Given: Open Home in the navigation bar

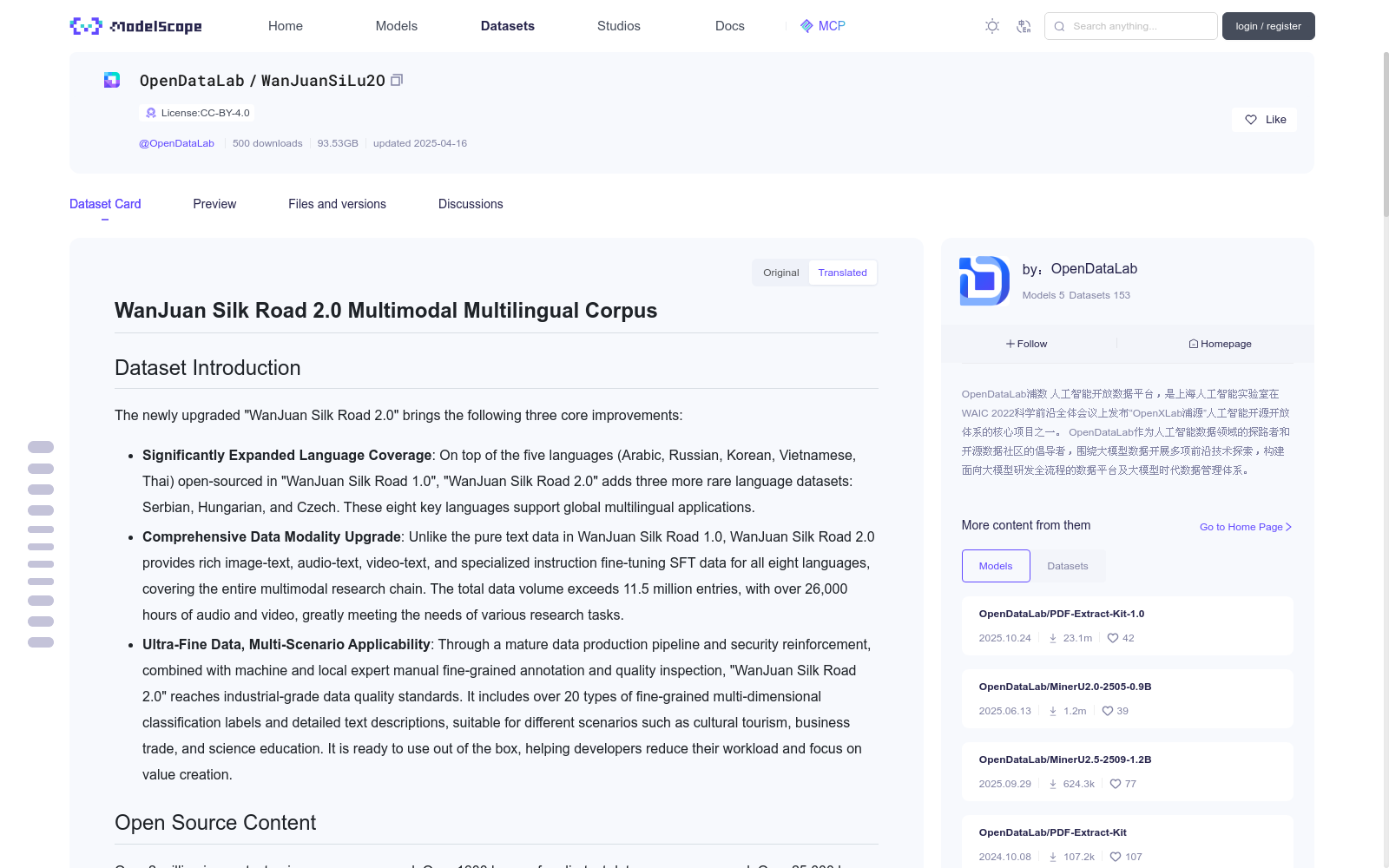Looking at the screenshot, I should tap(286, 26).
